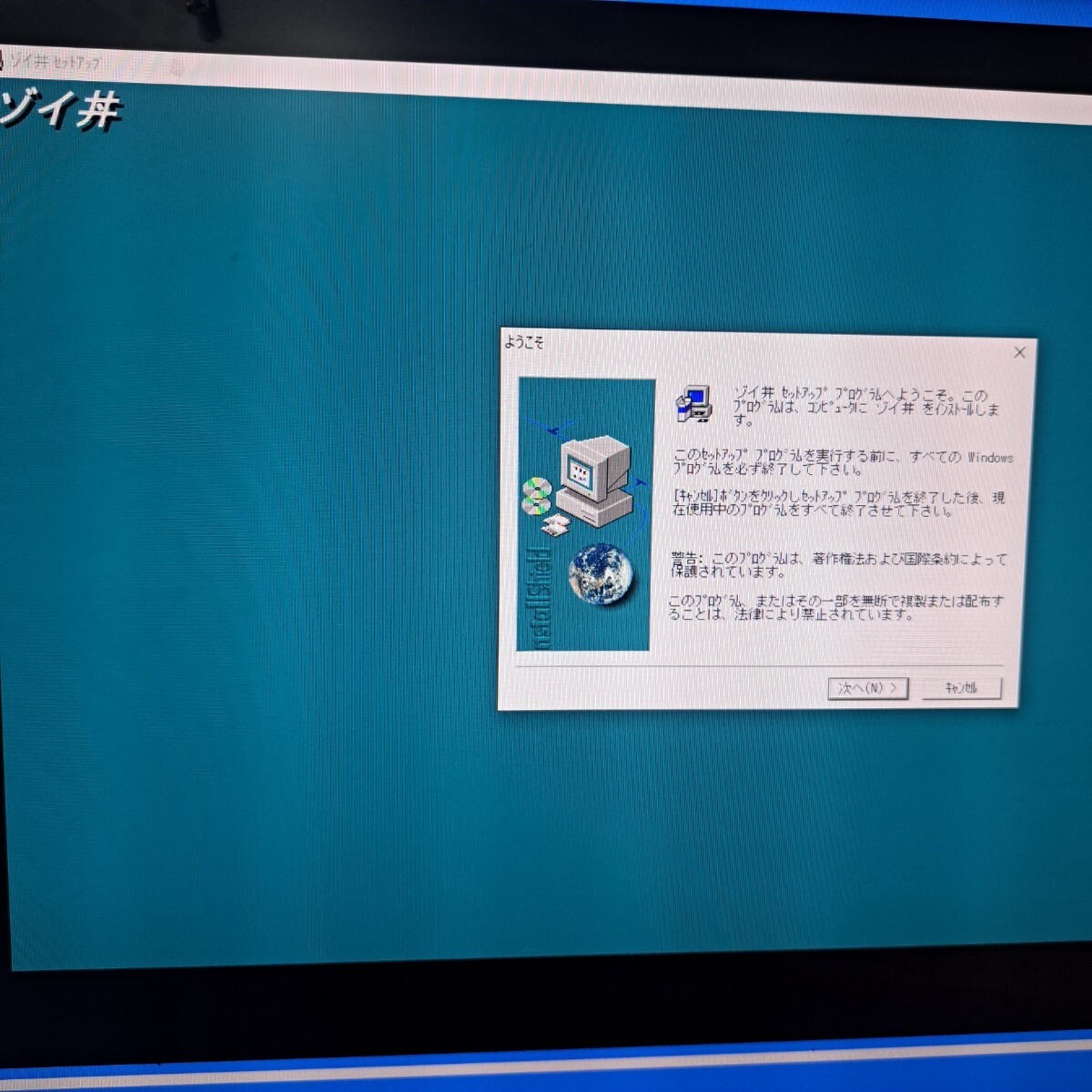Click the paragraph mentioning Windows プログラム
The width and height of the screenshot is (1092, 1092).
pos(843,462)
